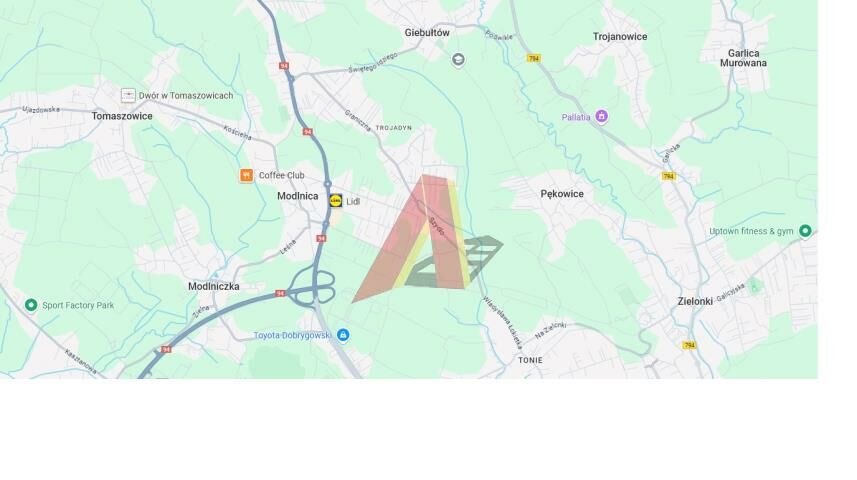
Task: Select the Modlnica town label
Action: (297, 196)
